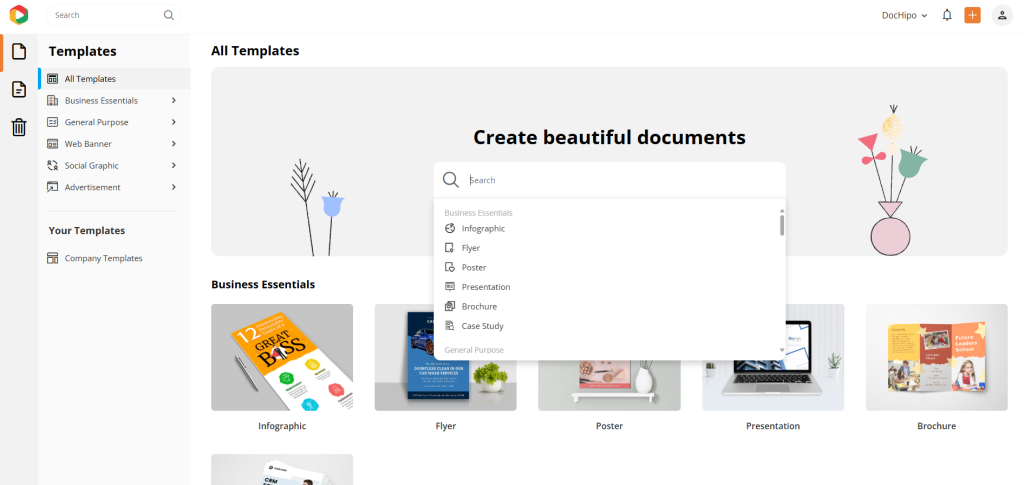Click the Presentation icon in dropdown list
The height and width of the screenshot is (485, 1024).
coord(449,287)
